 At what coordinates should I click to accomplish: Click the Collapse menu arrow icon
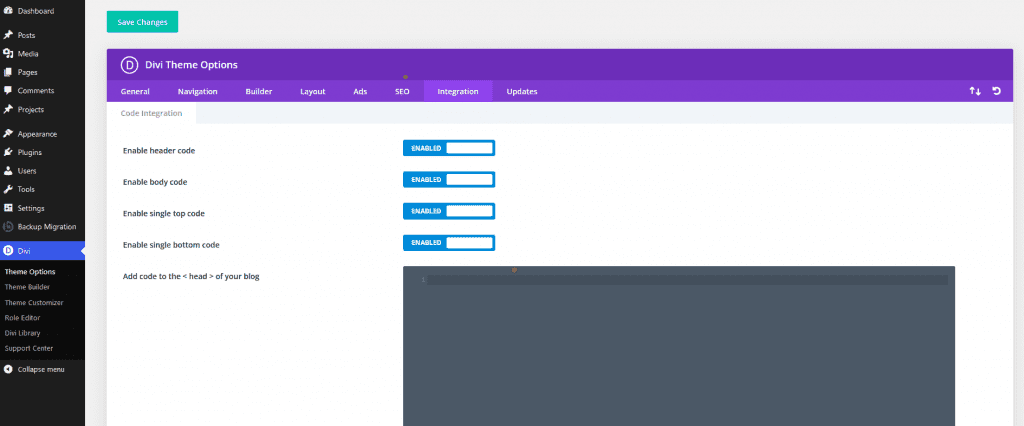point(8,369)
